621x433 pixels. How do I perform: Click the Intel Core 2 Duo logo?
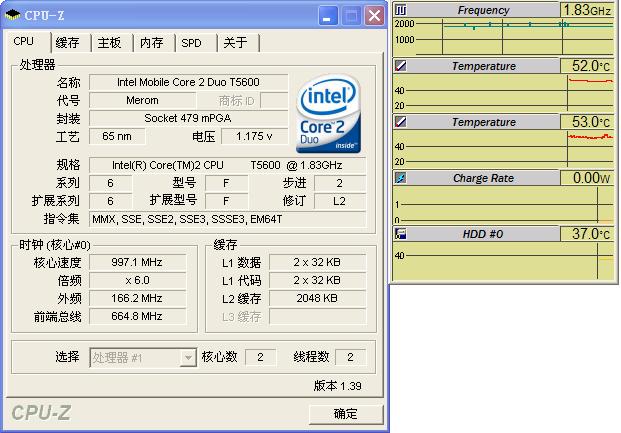(x=328, y=114)
